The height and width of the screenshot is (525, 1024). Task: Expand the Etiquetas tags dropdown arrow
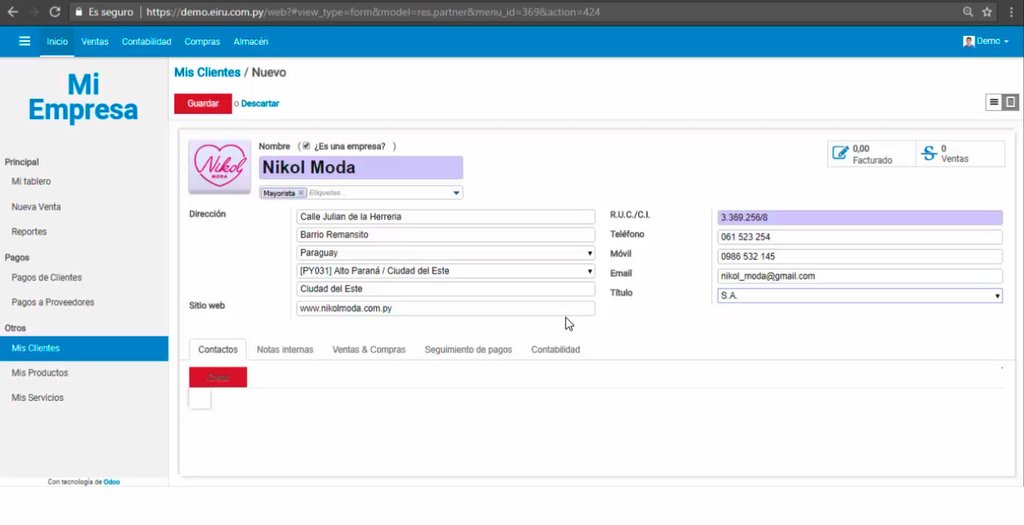pos(456,193)
